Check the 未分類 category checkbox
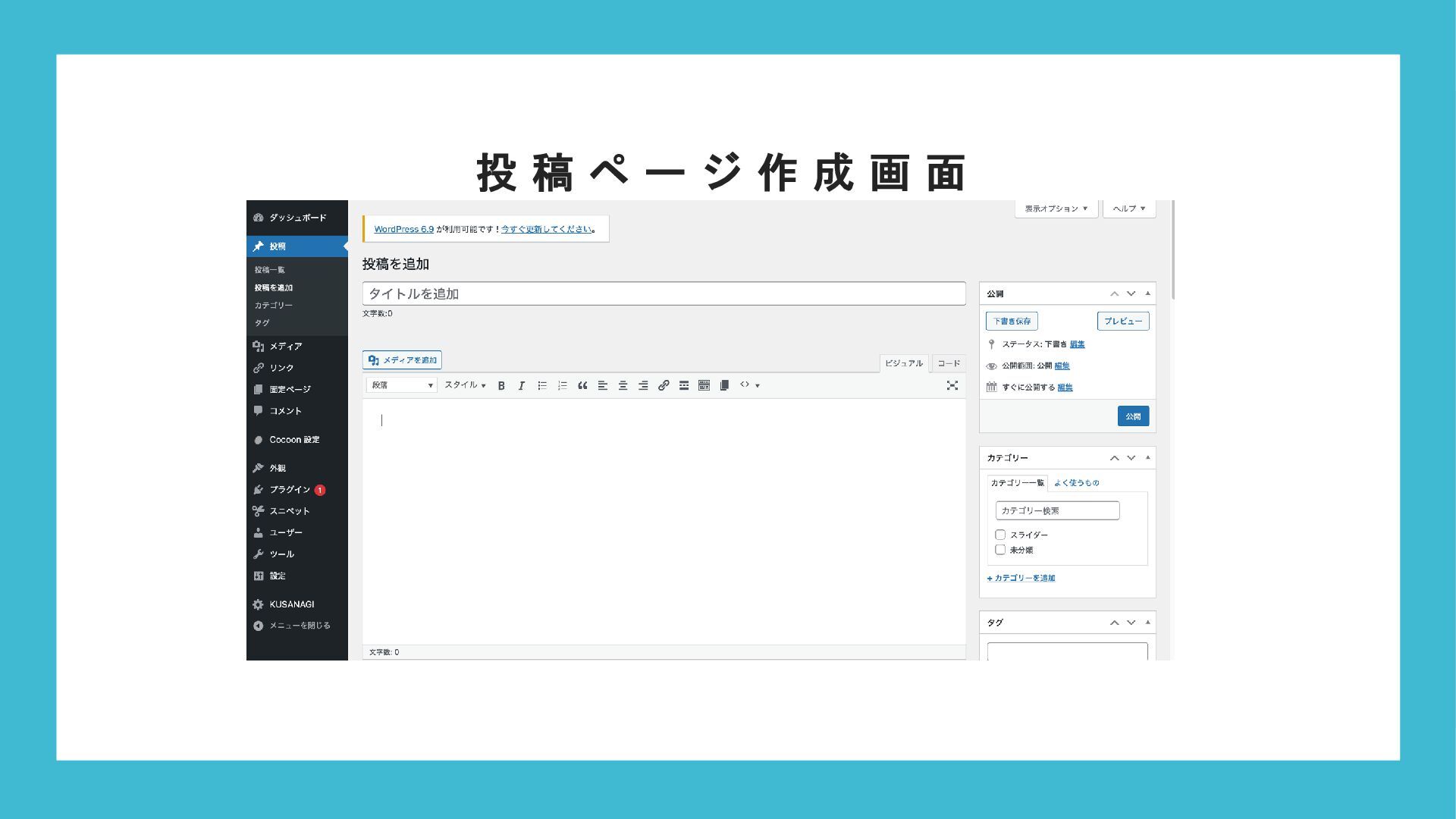Viewport: 1456px width, 819px height. coord(1000,550)
